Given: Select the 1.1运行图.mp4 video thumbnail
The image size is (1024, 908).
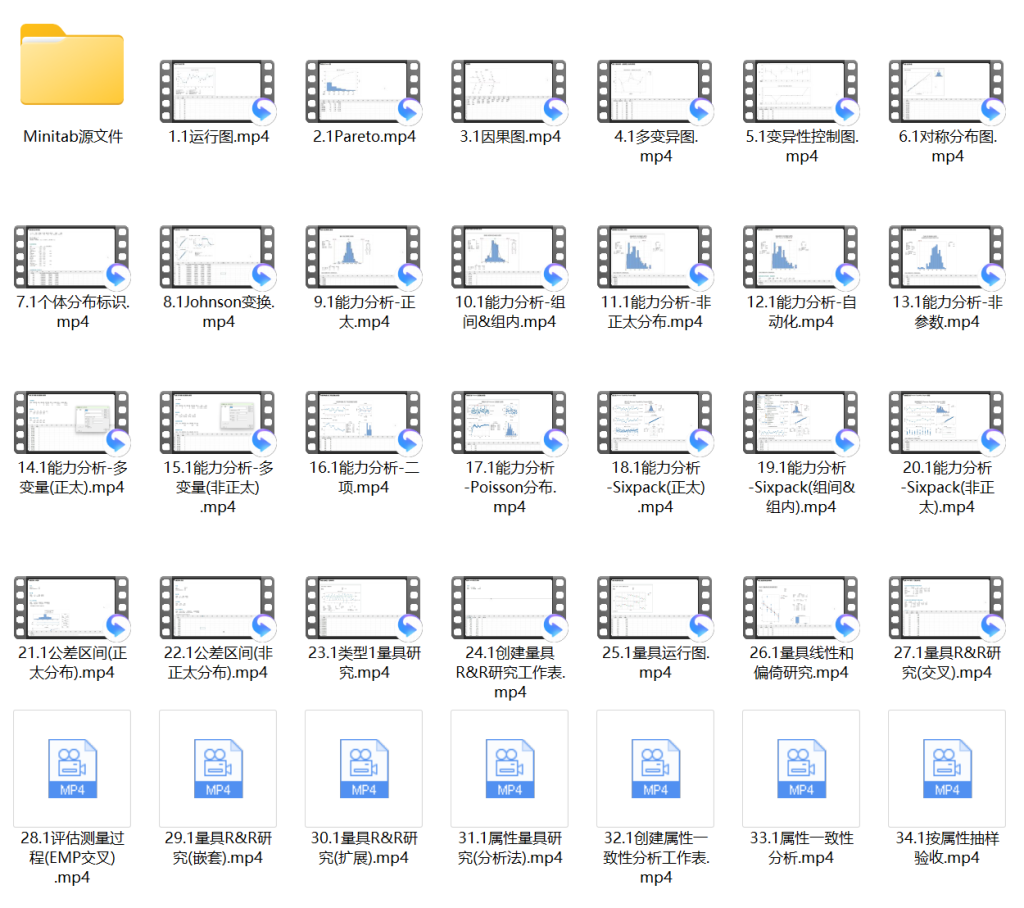Looking at the screenshot, I should click(218, 92).
